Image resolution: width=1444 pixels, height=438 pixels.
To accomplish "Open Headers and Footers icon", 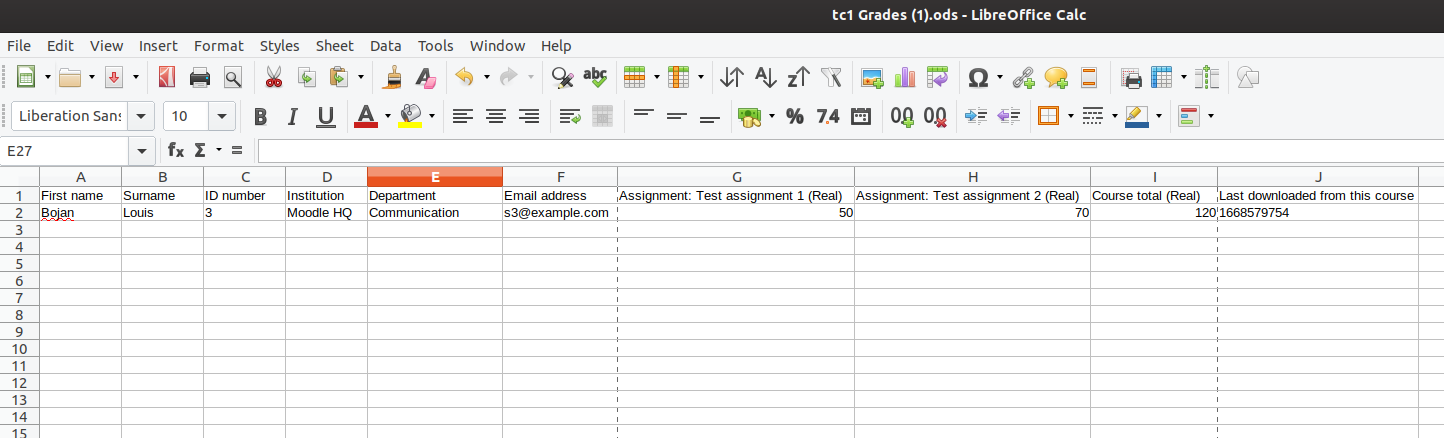I will (x=1089, y=77).
